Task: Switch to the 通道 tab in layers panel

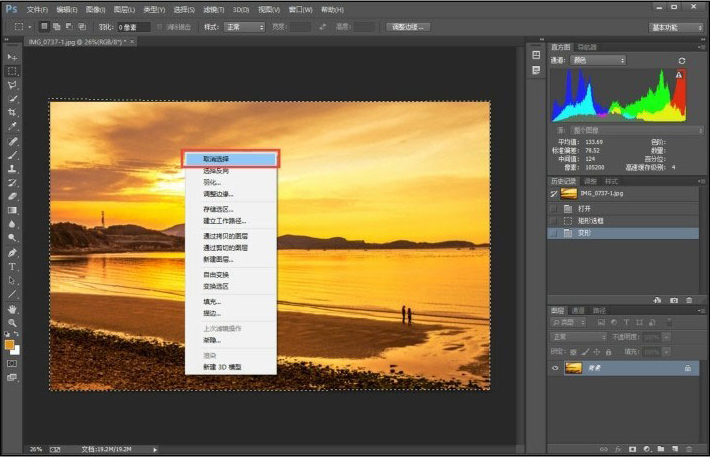Action: tap(580, 310)
